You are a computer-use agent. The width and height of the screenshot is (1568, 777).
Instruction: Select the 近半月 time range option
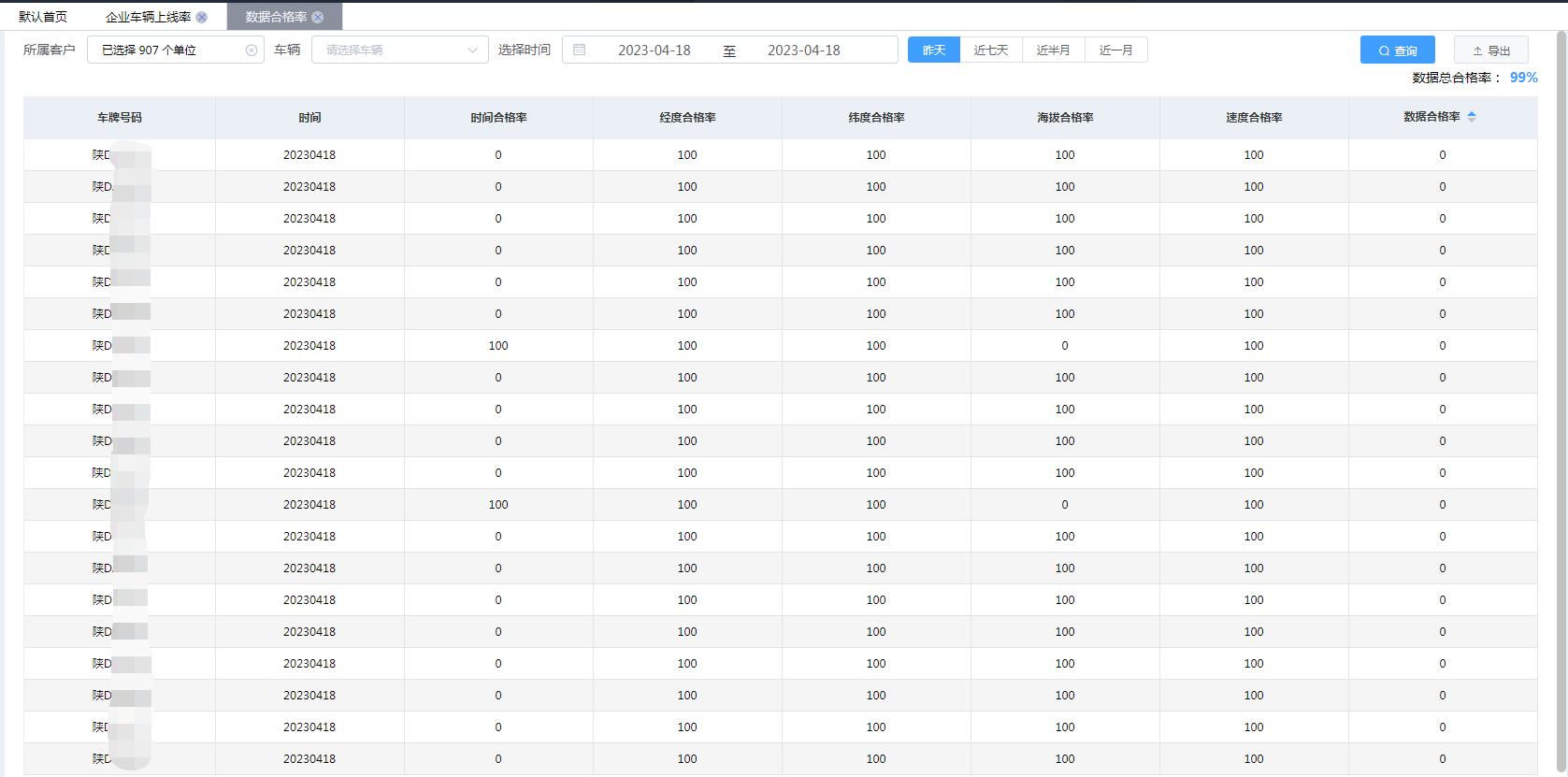click(1054, 50)
